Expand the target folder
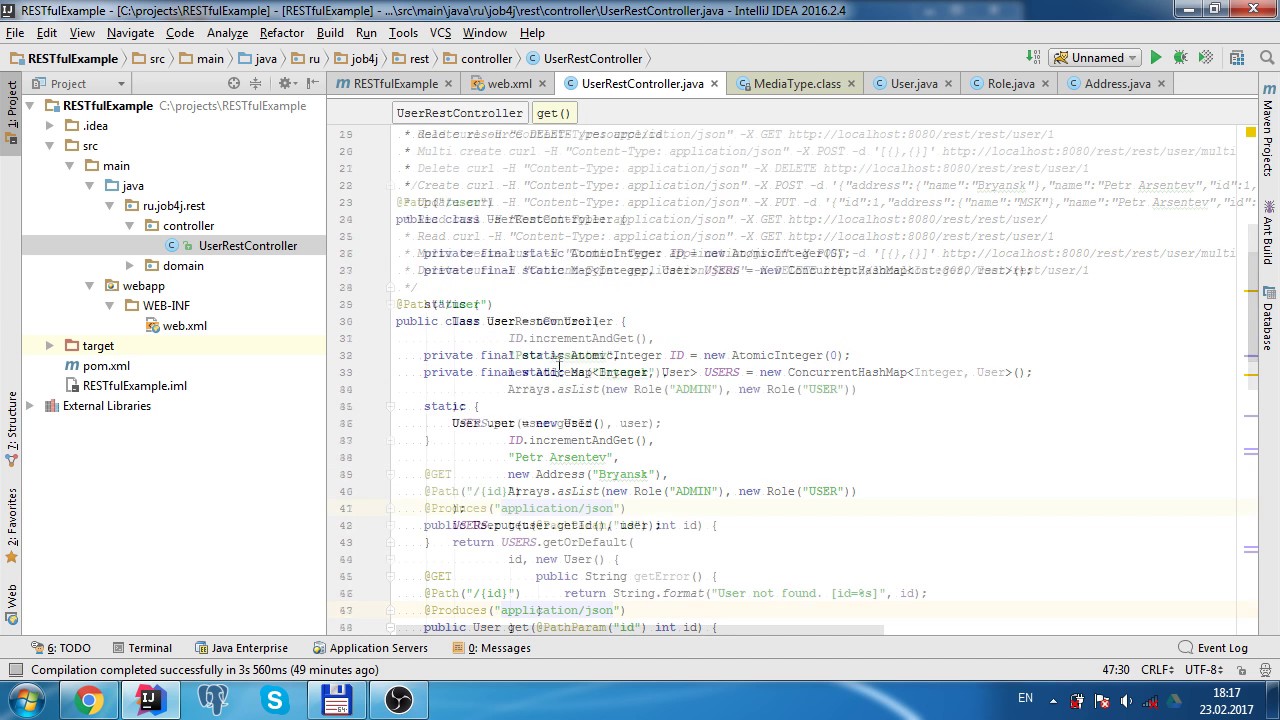 pyautogui.click(x=50, y=346)
